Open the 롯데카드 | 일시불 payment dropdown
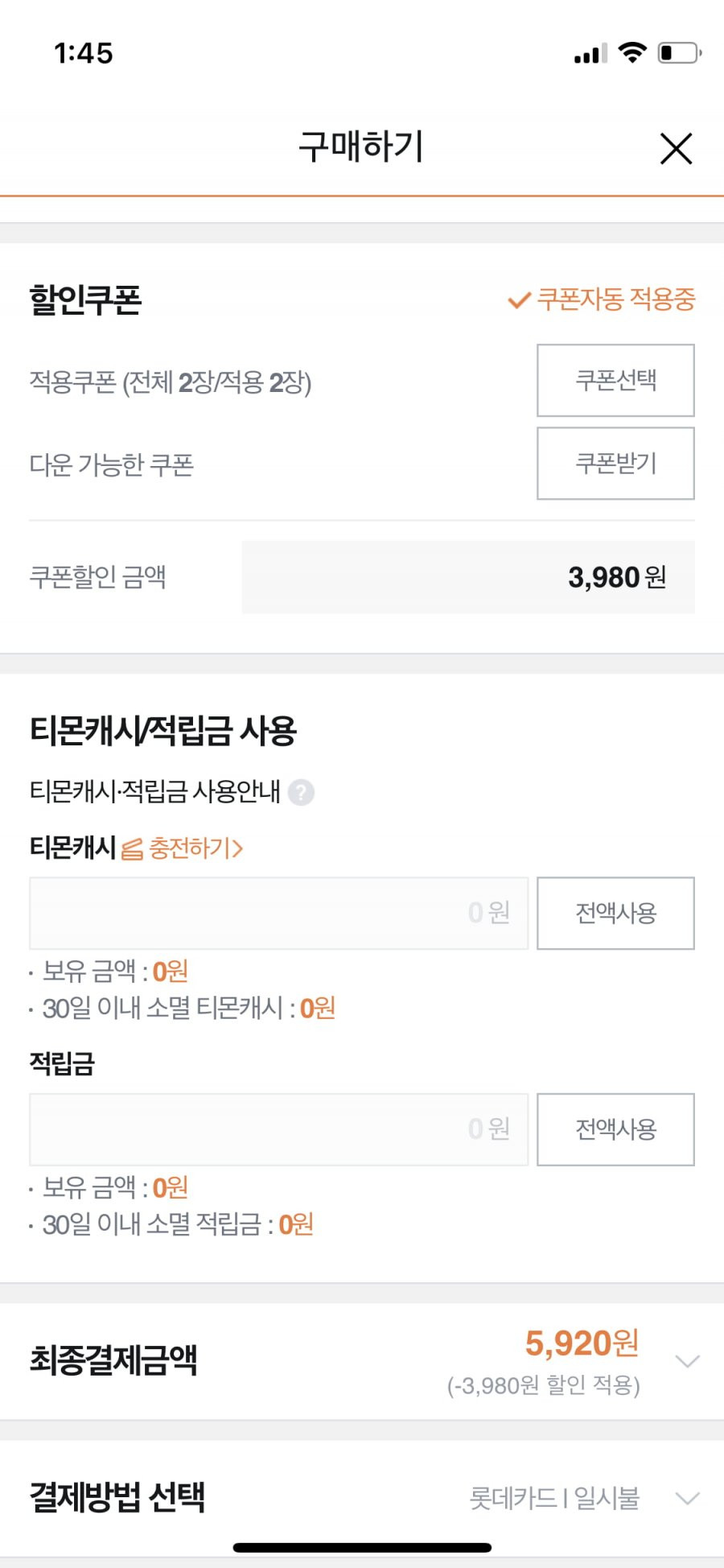This screenshot has height=1568, width=724. tap(554, 1498)
